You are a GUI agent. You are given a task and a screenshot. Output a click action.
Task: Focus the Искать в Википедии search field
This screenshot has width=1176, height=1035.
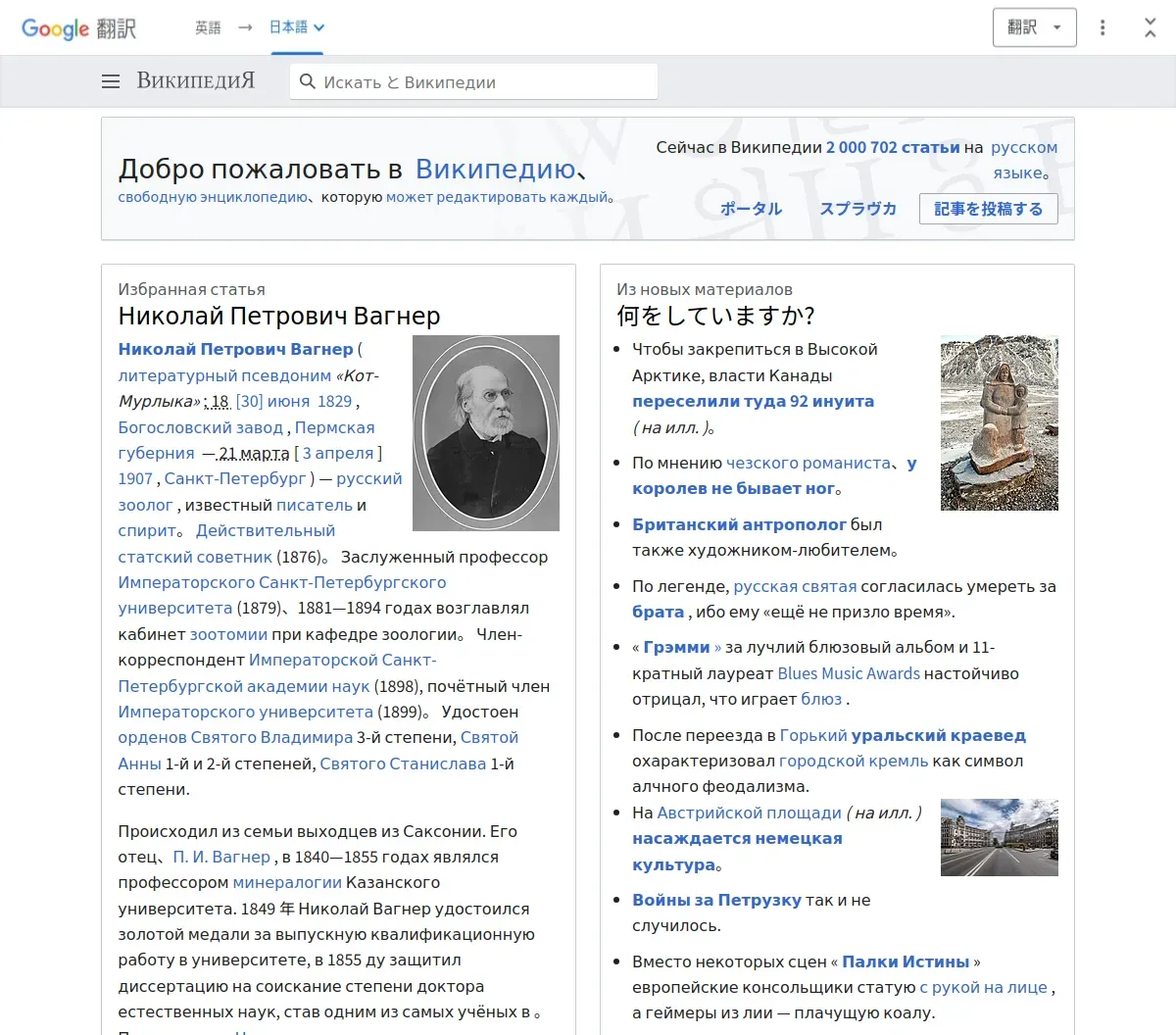473,81
